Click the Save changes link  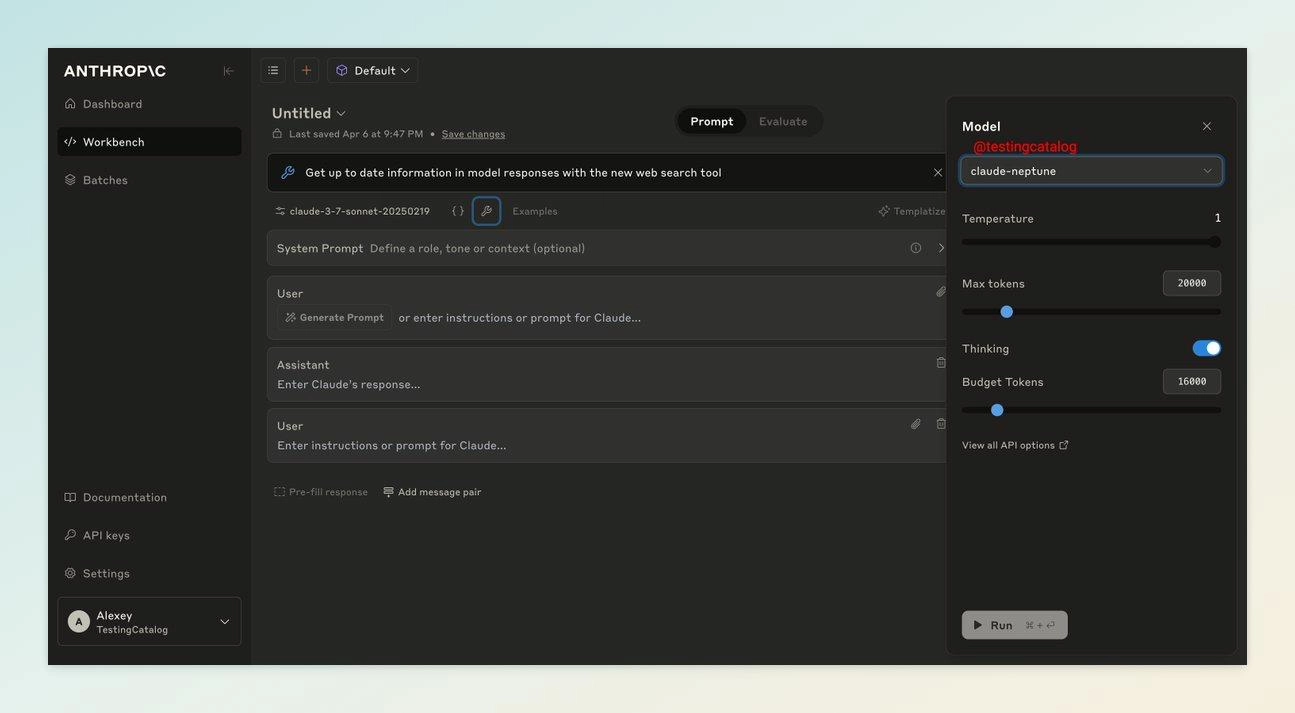point(473,134)
